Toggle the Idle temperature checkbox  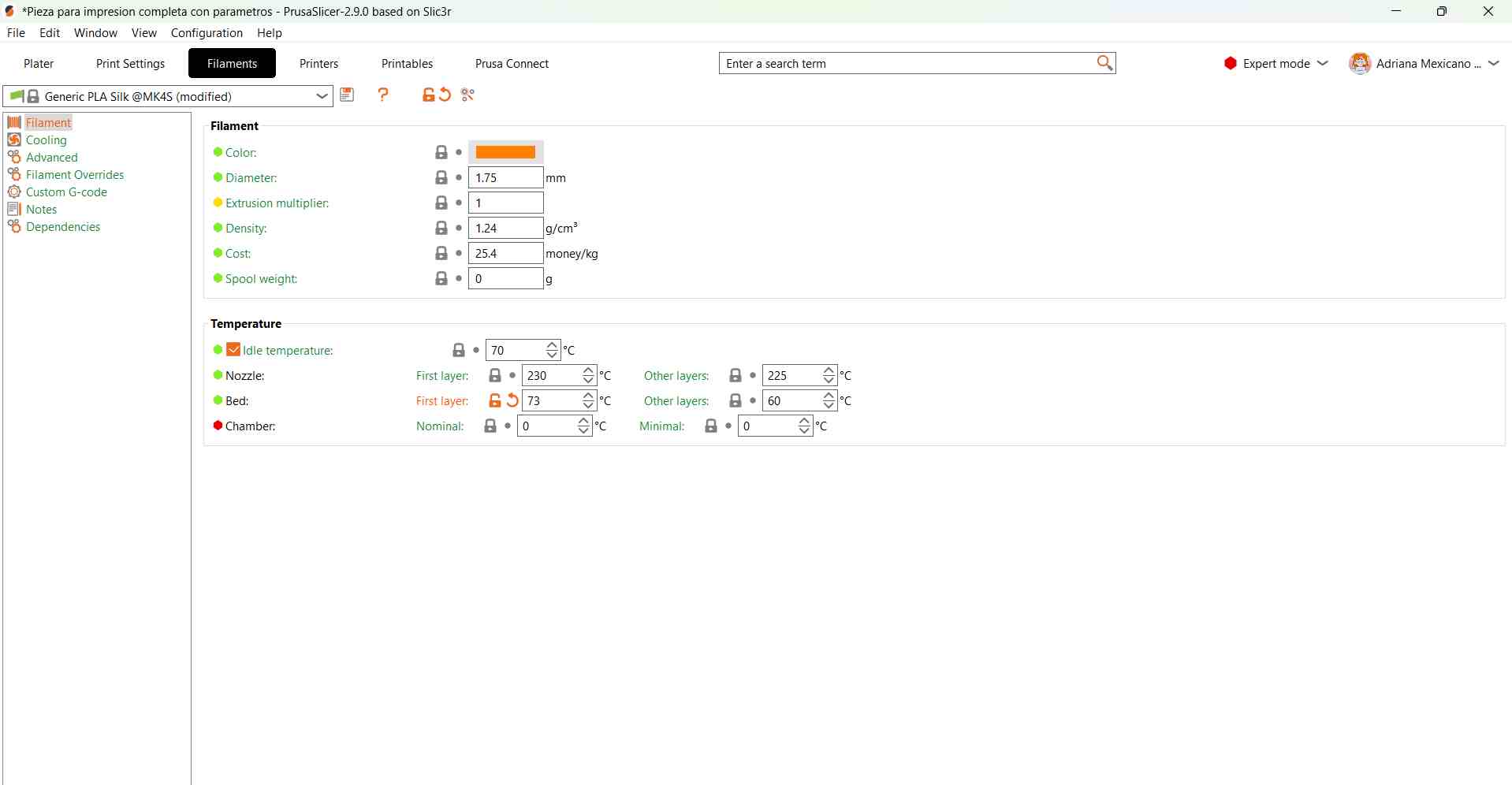coord(234,349)
